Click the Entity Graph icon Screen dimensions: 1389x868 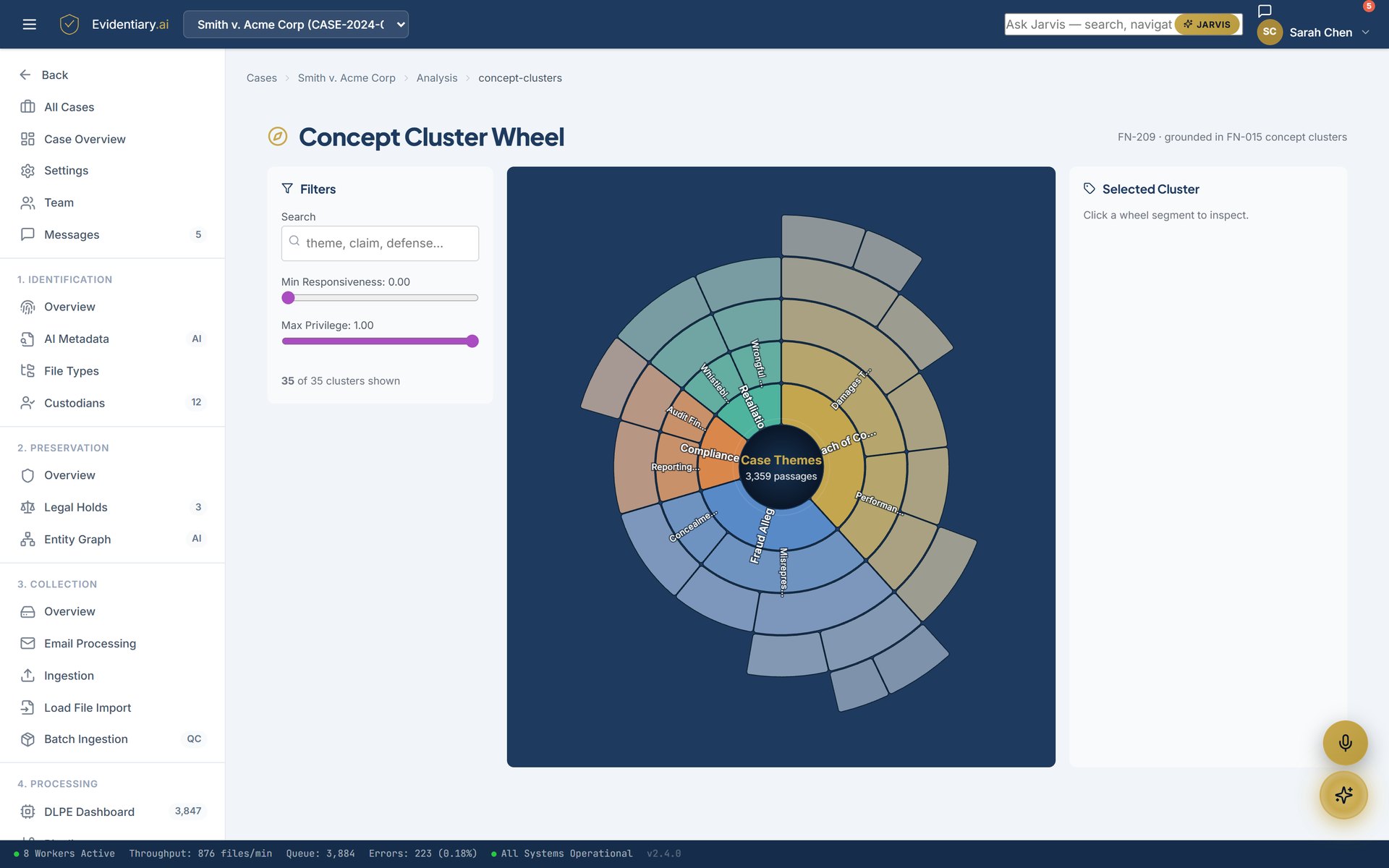(x=27, y=540)
